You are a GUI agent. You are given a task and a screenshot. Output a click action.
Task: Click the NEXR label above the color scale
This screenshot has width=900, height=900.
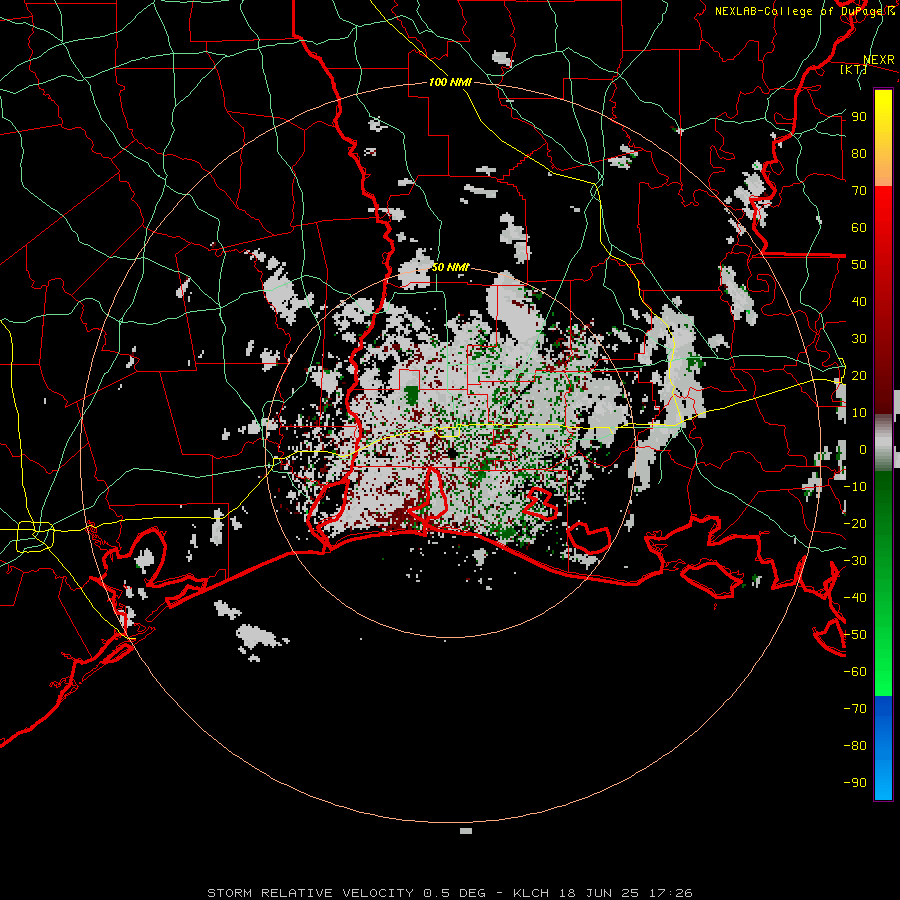879,60
